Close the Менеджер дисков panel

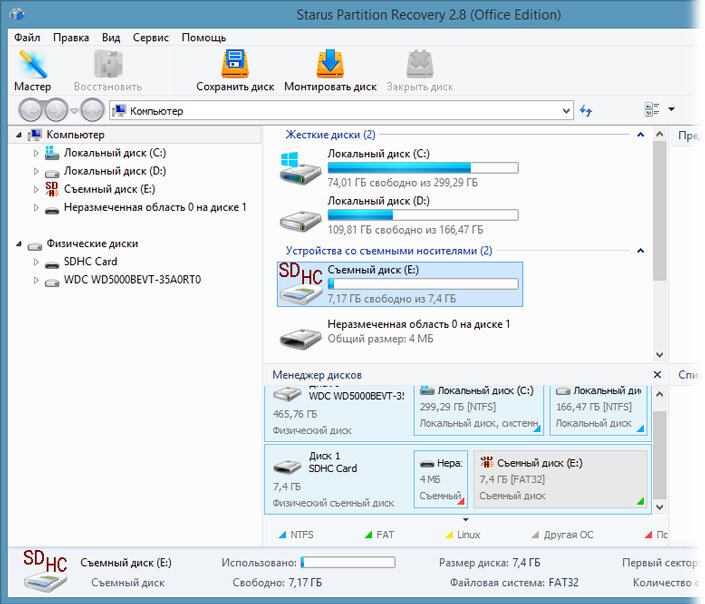657,375
